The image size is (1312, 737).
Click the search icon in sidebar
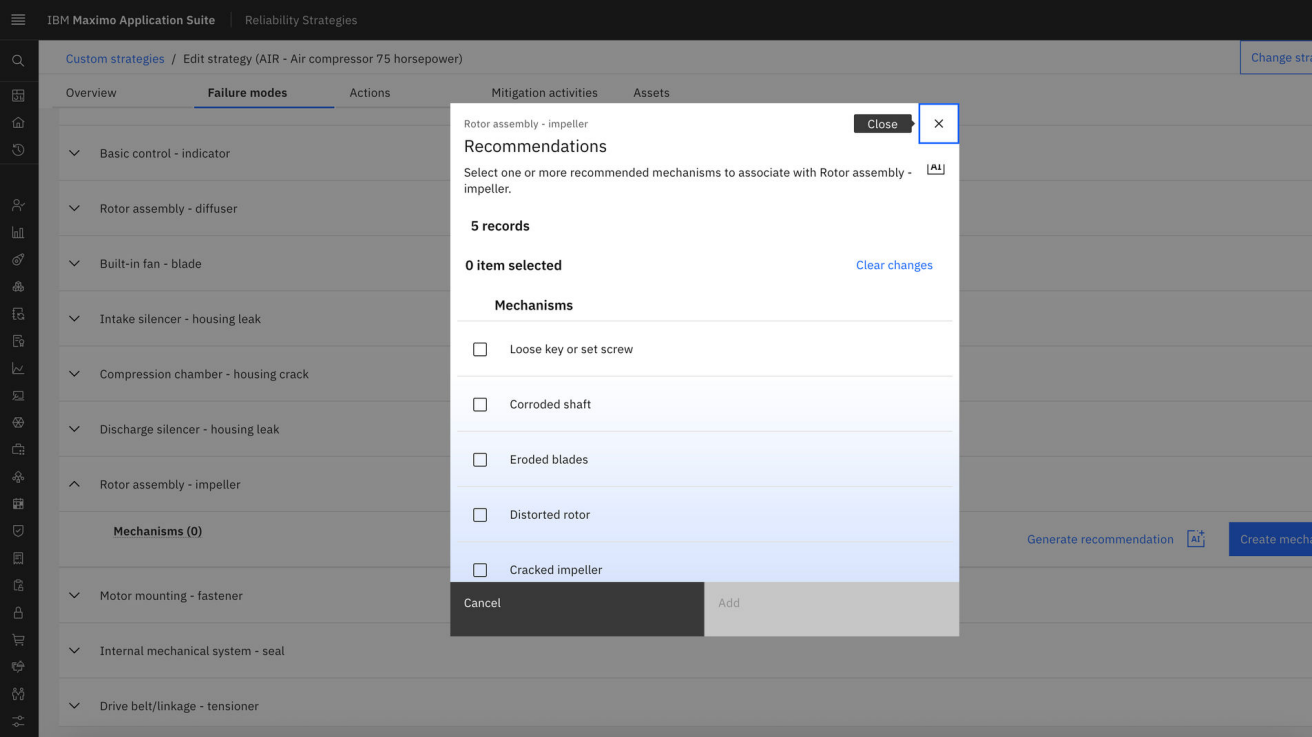pos(18,61)
